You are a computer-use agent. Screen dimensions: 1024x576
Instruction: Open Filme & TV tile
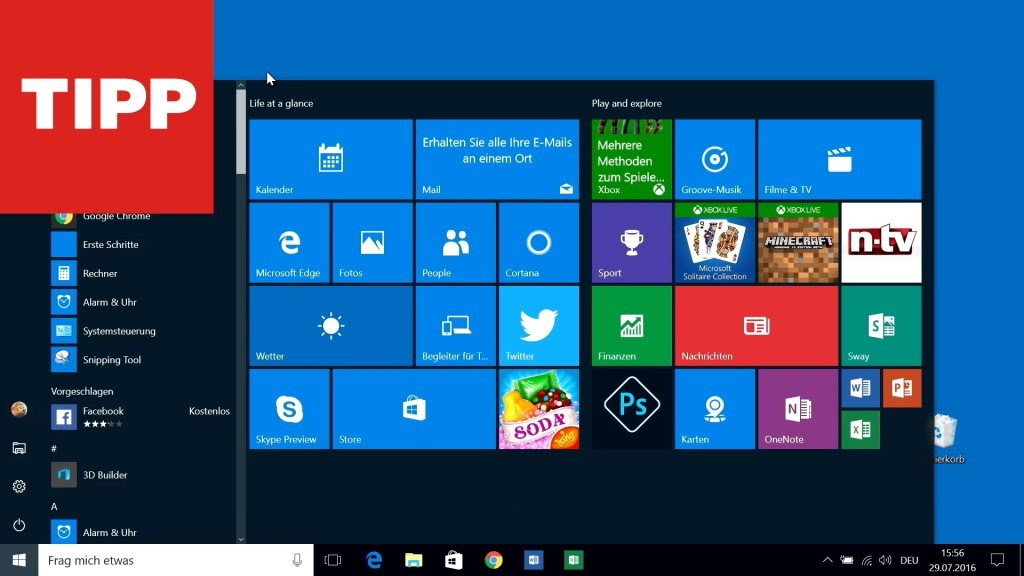click(839, 159)
